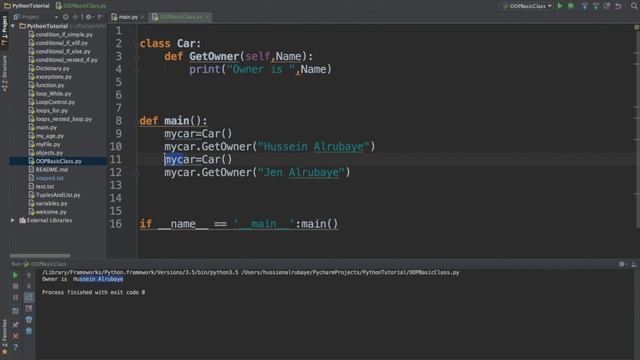Select main.py in project tree

pos(42,128)
